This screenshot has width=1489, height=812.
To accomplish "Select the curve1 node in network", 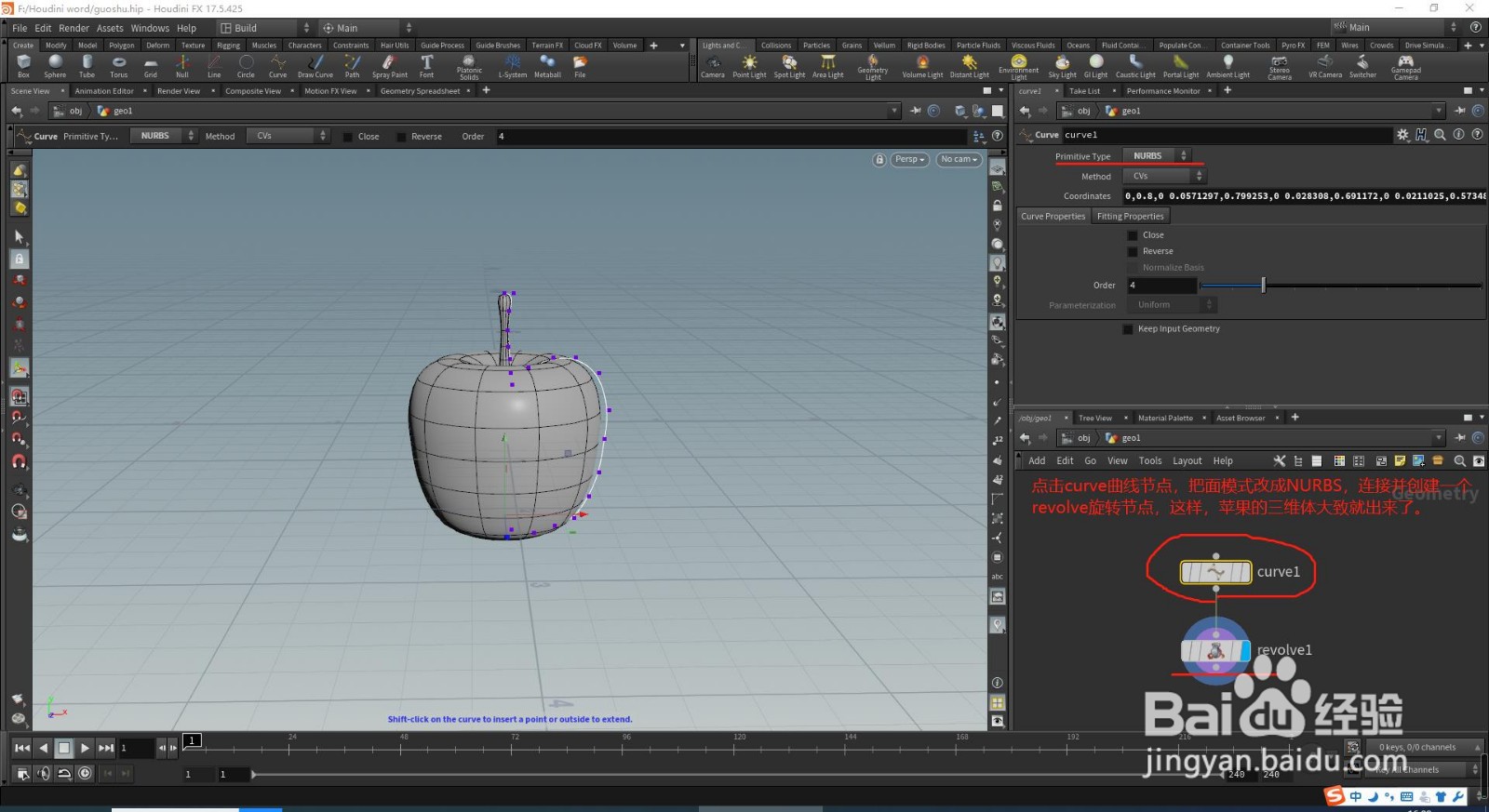I will pos(1215,572).
